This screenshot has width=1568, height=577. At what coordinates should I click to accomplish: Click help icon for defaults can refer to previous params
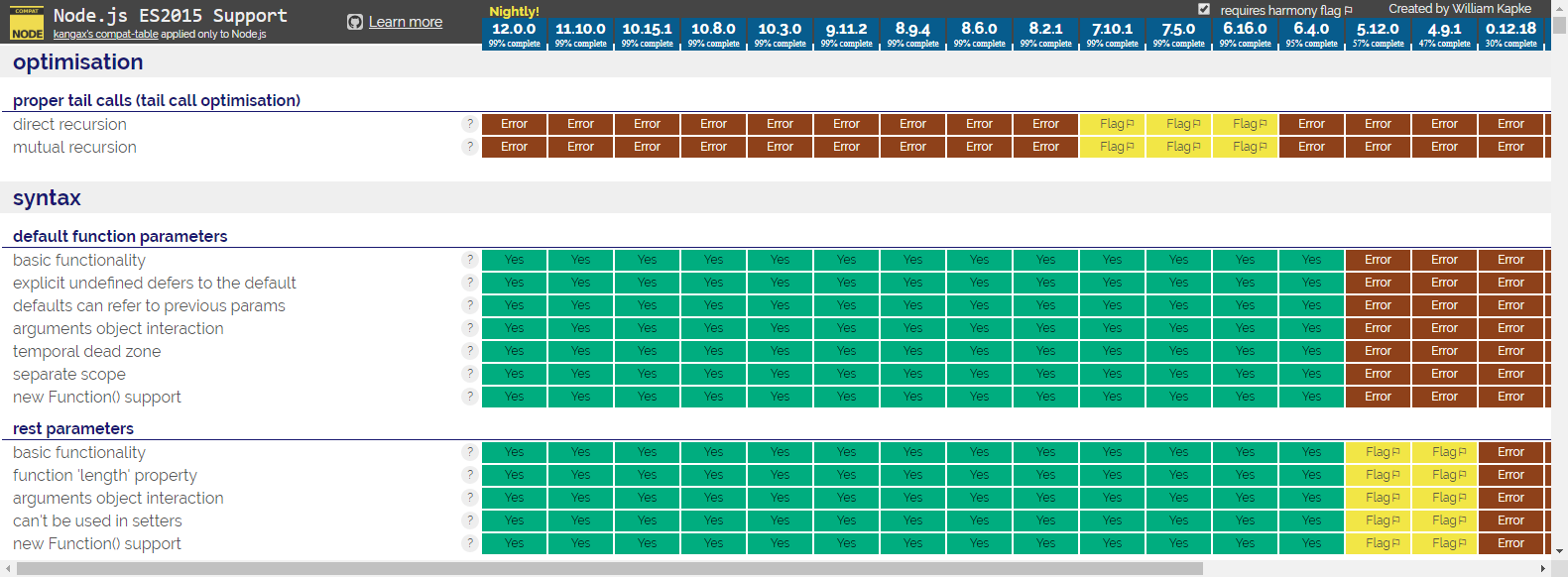pos(469,305)
